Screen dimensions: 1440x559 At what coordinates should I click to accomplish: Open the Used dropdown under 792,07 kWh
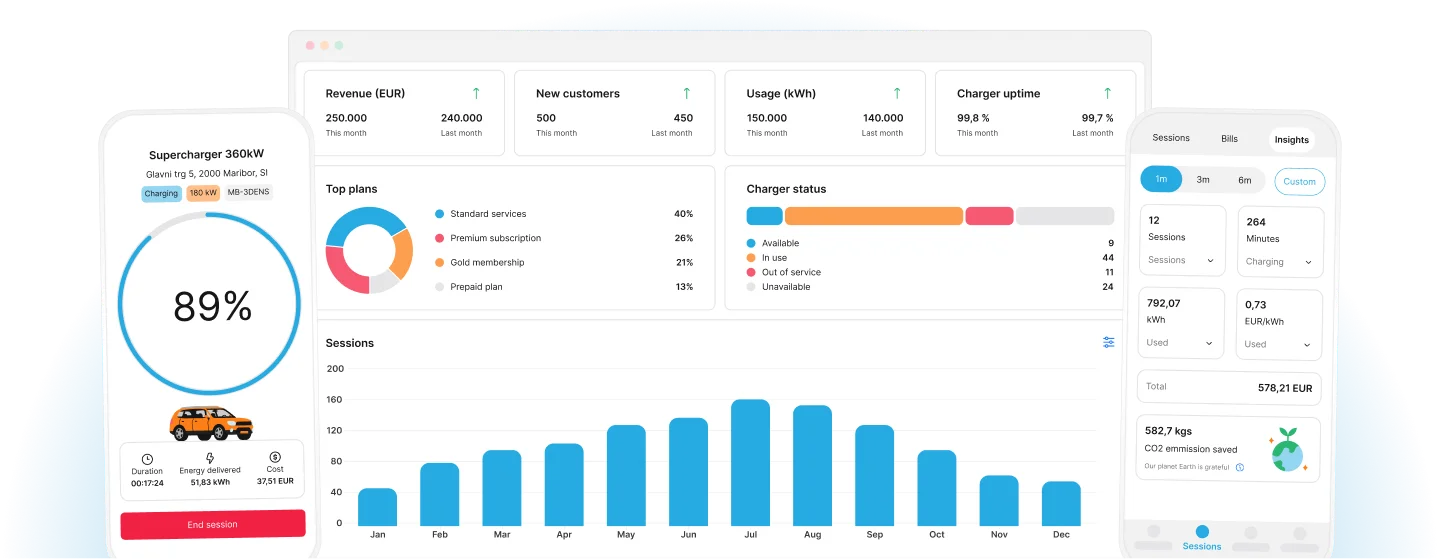coord(1181,343)
